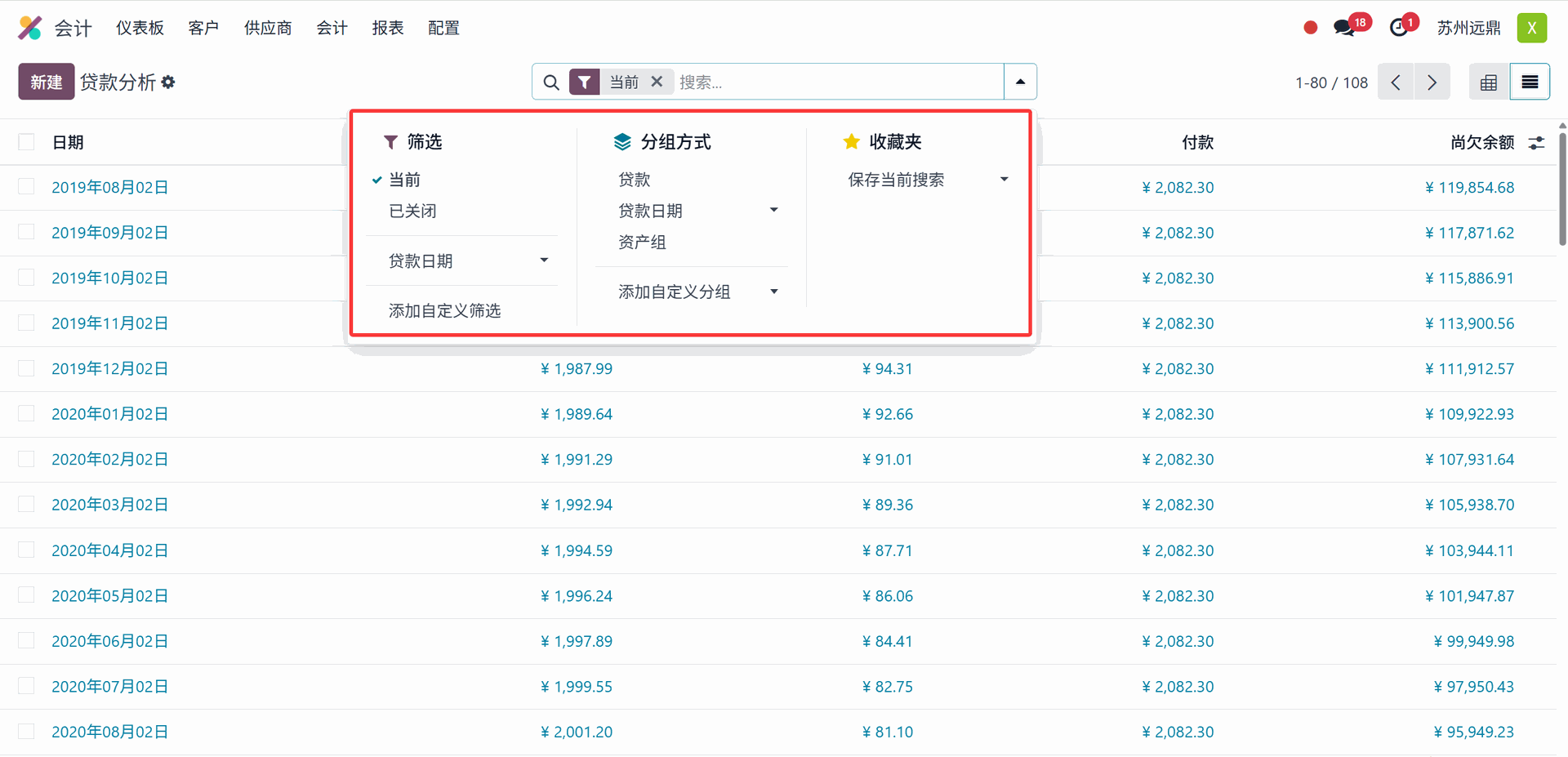Click the 新建 button
The height and width of the screenshot is (757, 1568).
coord(47,82)
